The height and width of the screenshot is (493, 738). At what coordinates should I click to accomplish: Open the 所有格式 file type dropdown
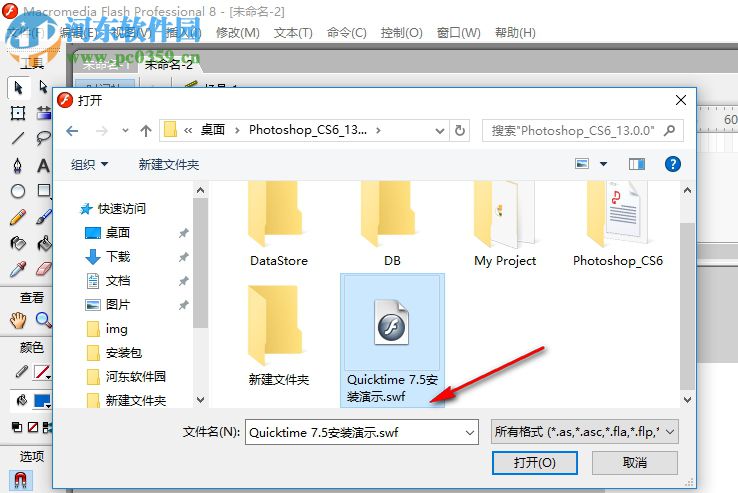click(584, 432)
